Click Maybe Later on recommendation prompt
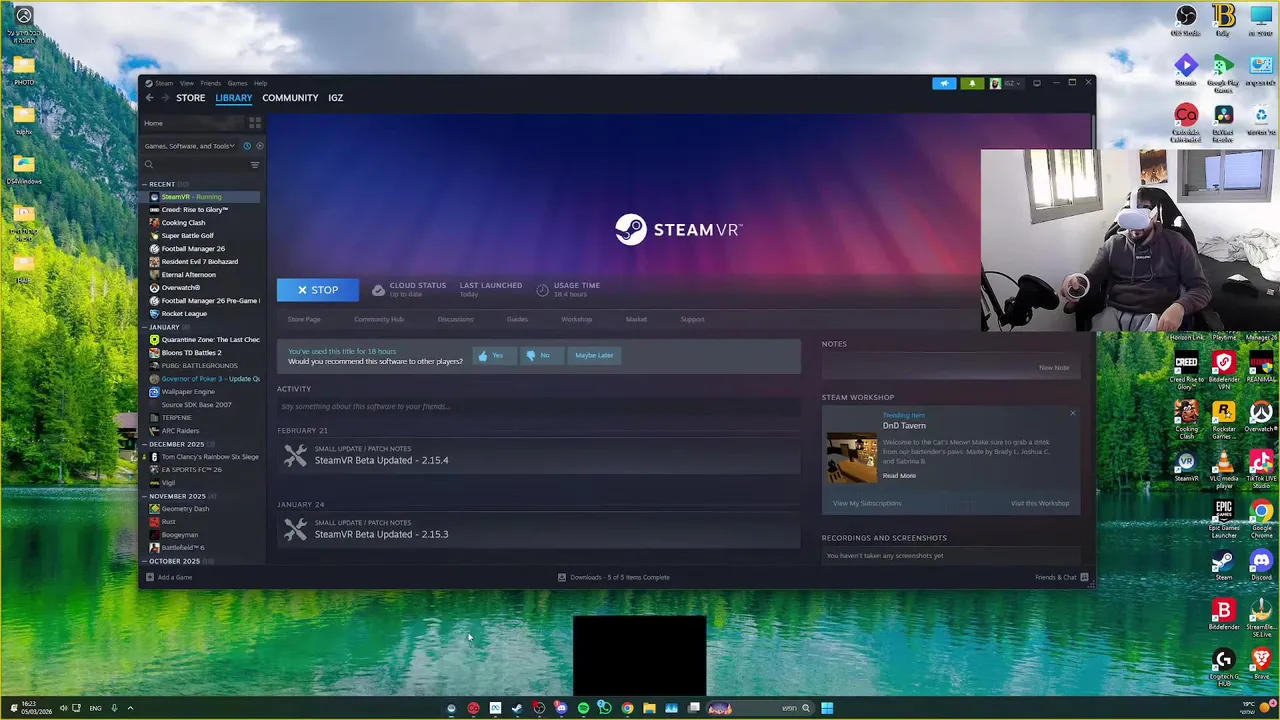1280x720 pixels. (x=594, y=355)
